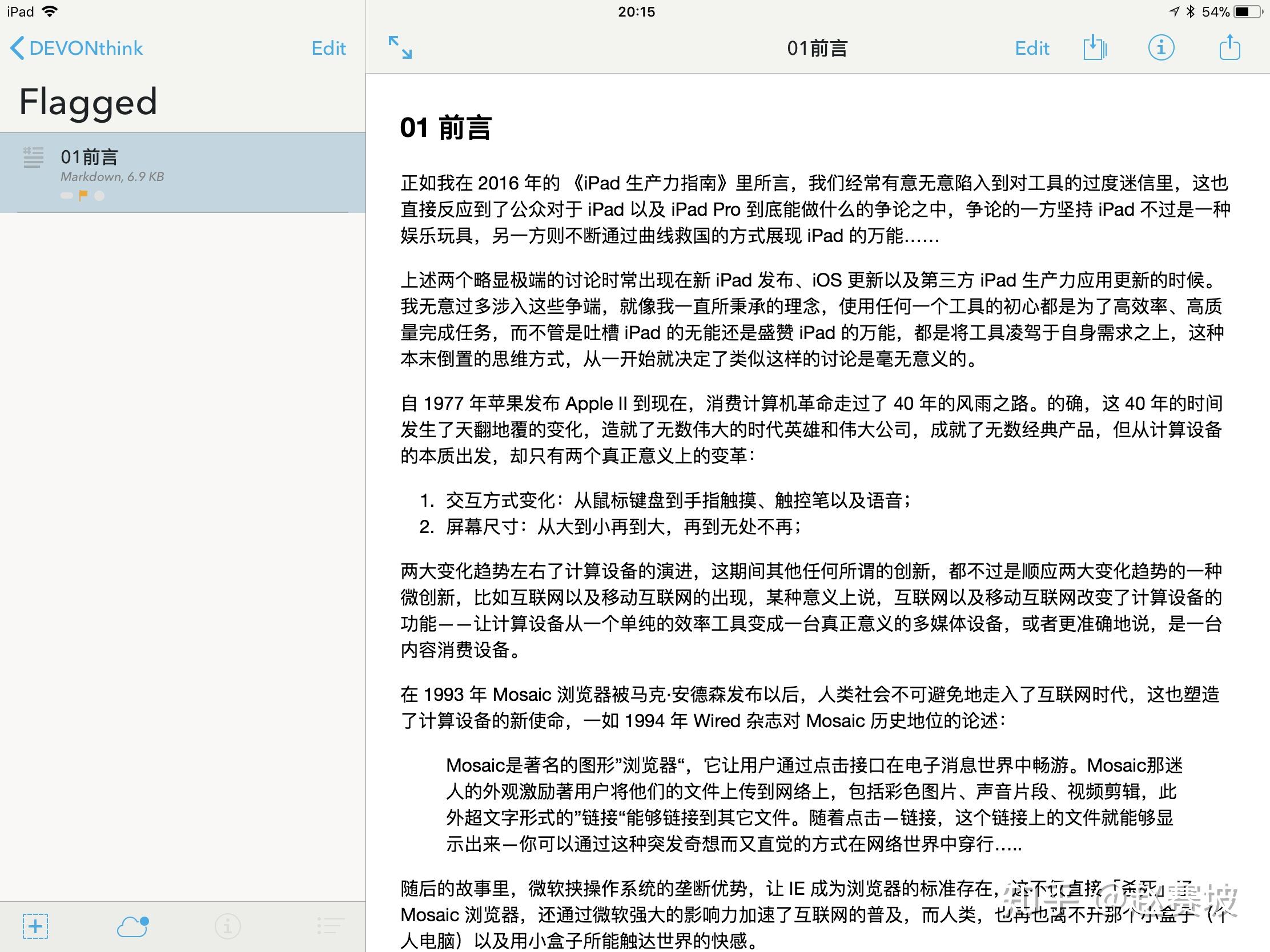Open cloud sync status icon
The height and width of the screenshot is (952, 1270).
tap(133, 926)
